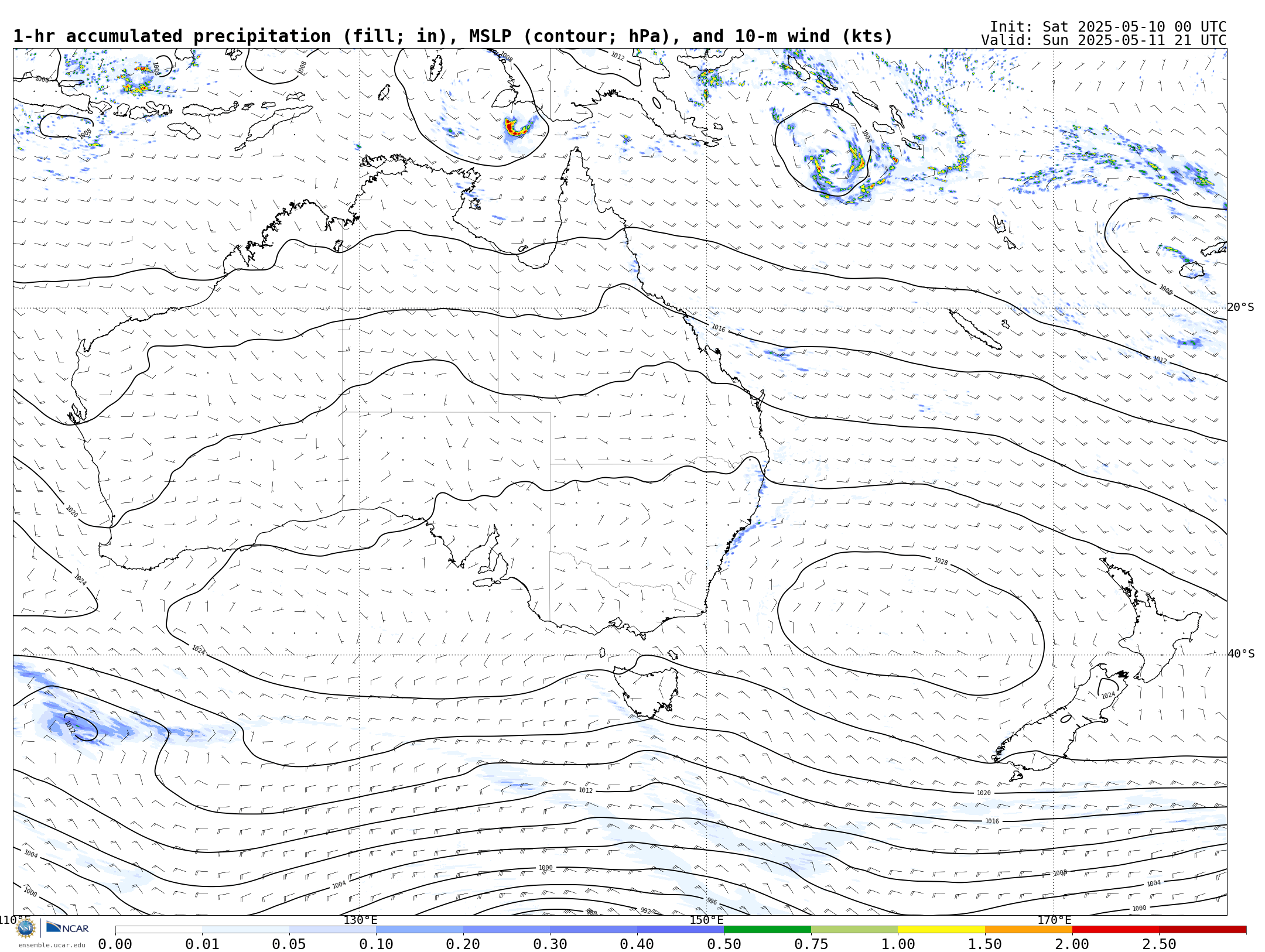This screenshot has width=1265, height=952.
Task: Click the 1.00 colorbar label
Action: (898, 944)
